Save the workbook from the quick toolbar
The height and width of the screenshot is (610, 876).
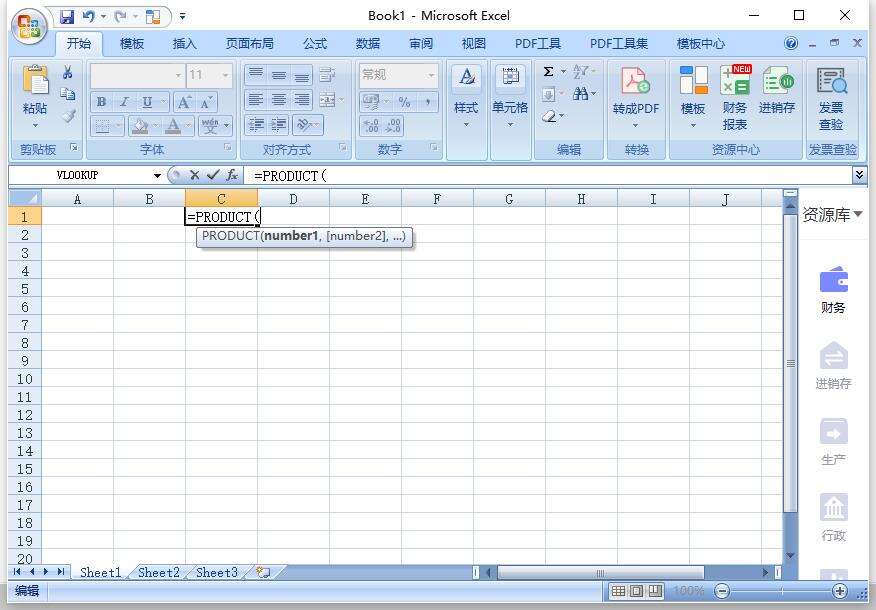coord(67,17)
